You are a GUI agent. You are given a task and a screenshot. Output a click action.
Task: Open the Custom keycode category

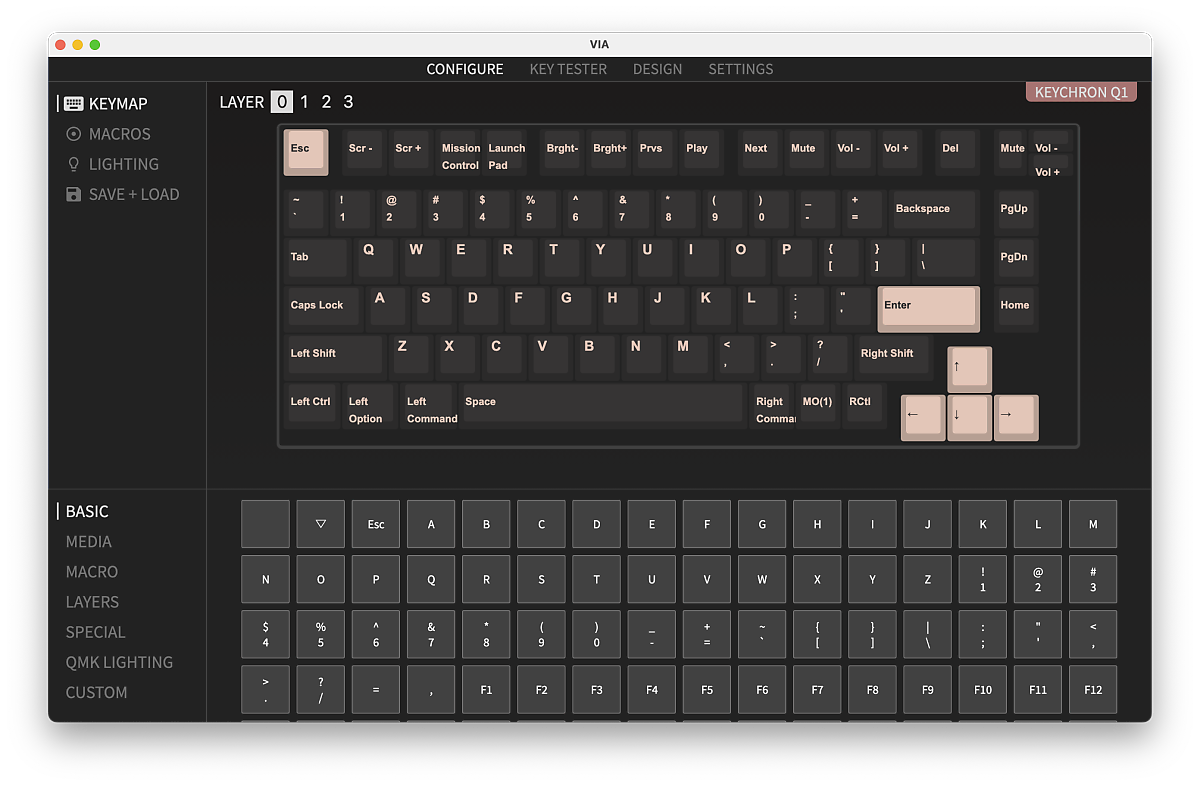(96, 691)
